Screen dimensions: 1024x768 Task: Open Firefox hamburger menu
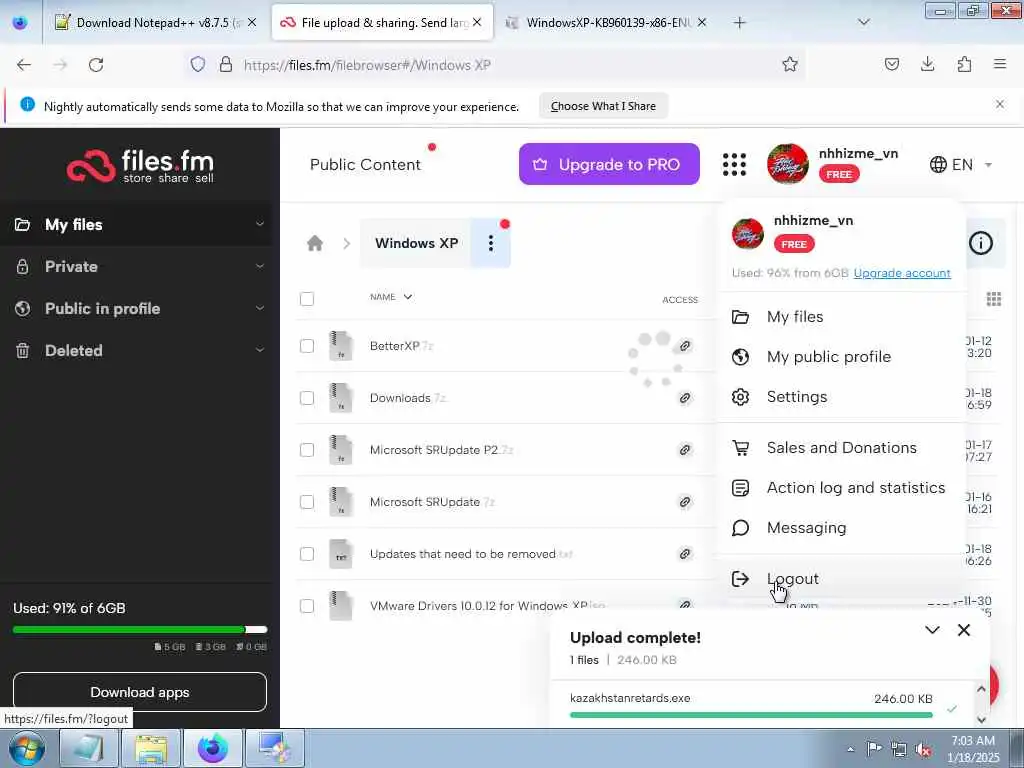(1000, 64)
